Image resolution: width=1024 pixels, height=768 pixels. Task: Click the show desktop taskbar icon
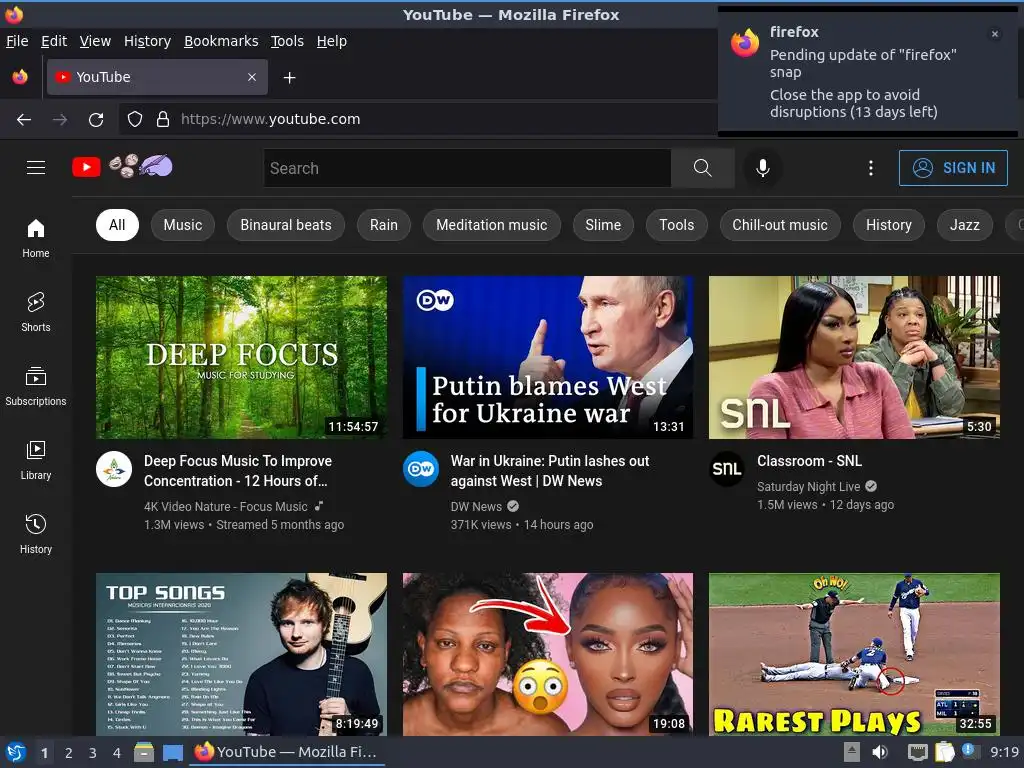pyautogui.click(x=172, y=752)
